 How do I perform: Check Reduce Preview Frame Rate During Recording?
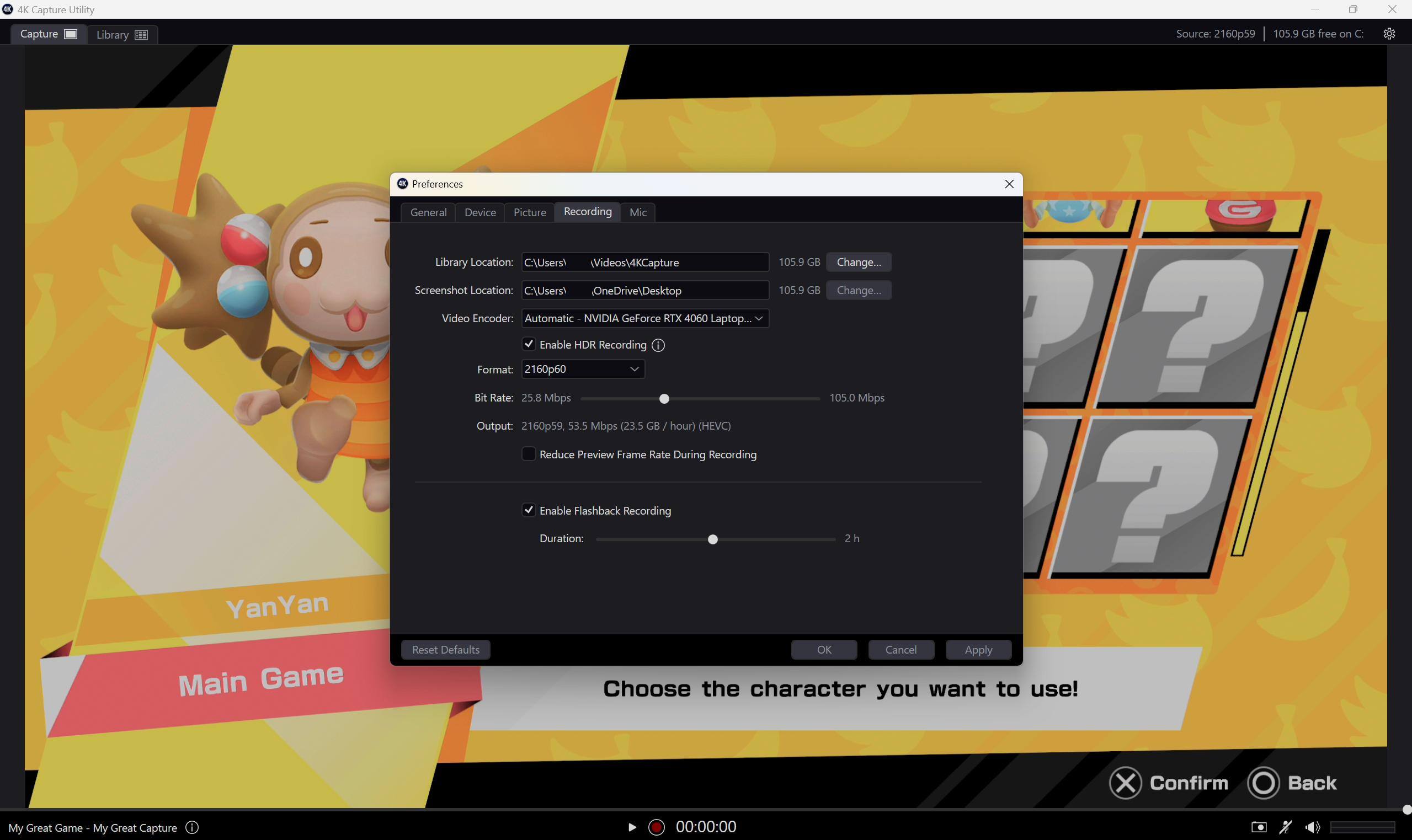[x=529, y=454]
